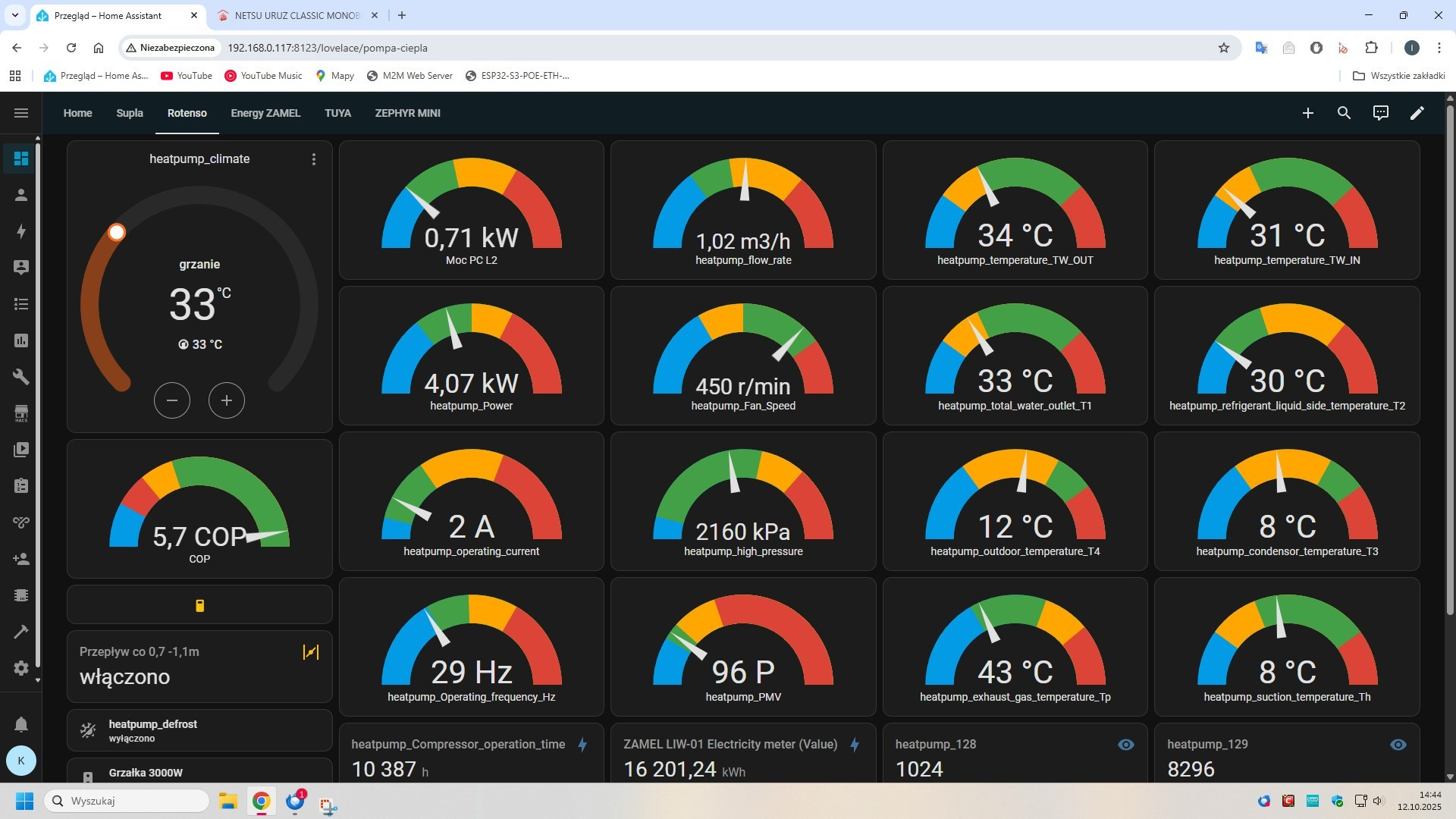Switch to the Energy ZAMEL tab
Screen dimensions: 1456x819
tap(265, 113)
